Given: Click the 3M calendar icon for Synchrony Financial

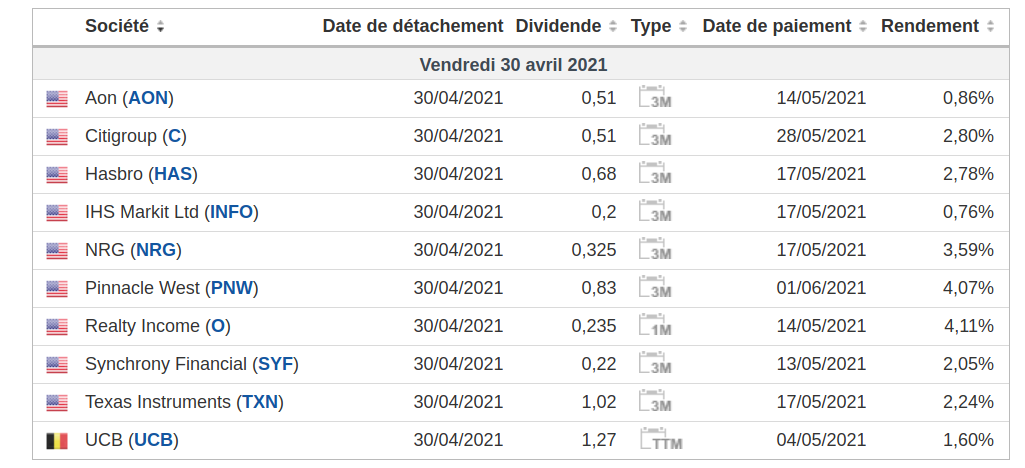Looking at the screenshot, I should (x=655, y=362).
